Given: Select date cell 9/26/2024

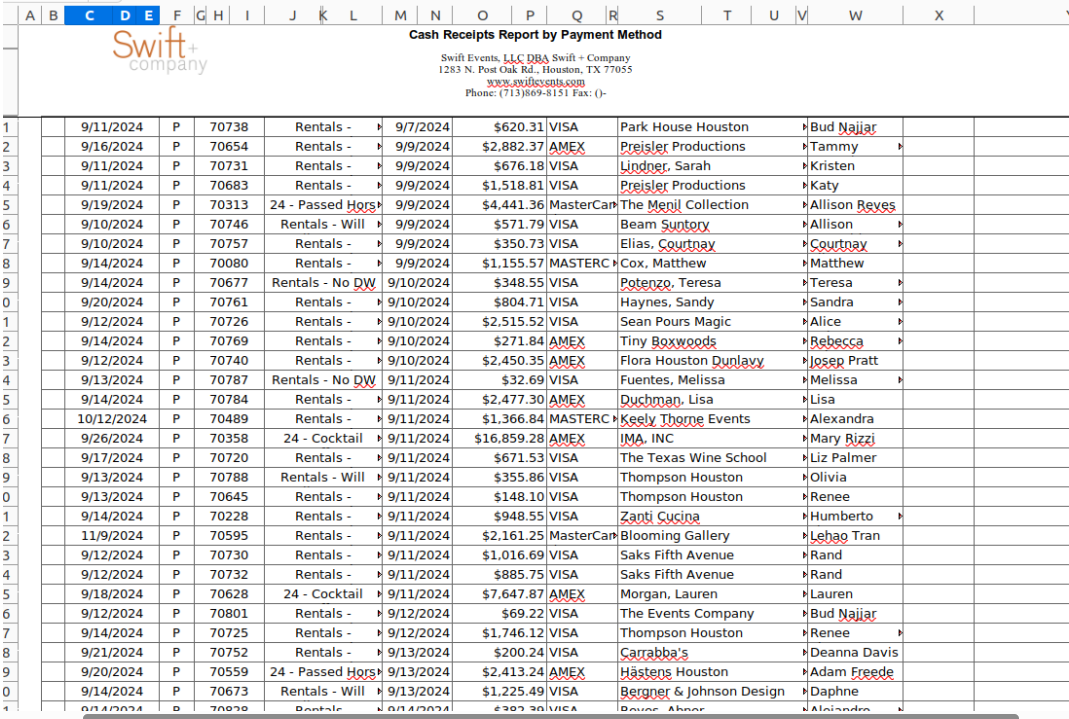Looking at the screenshot, I should click(x=112, y=438).
